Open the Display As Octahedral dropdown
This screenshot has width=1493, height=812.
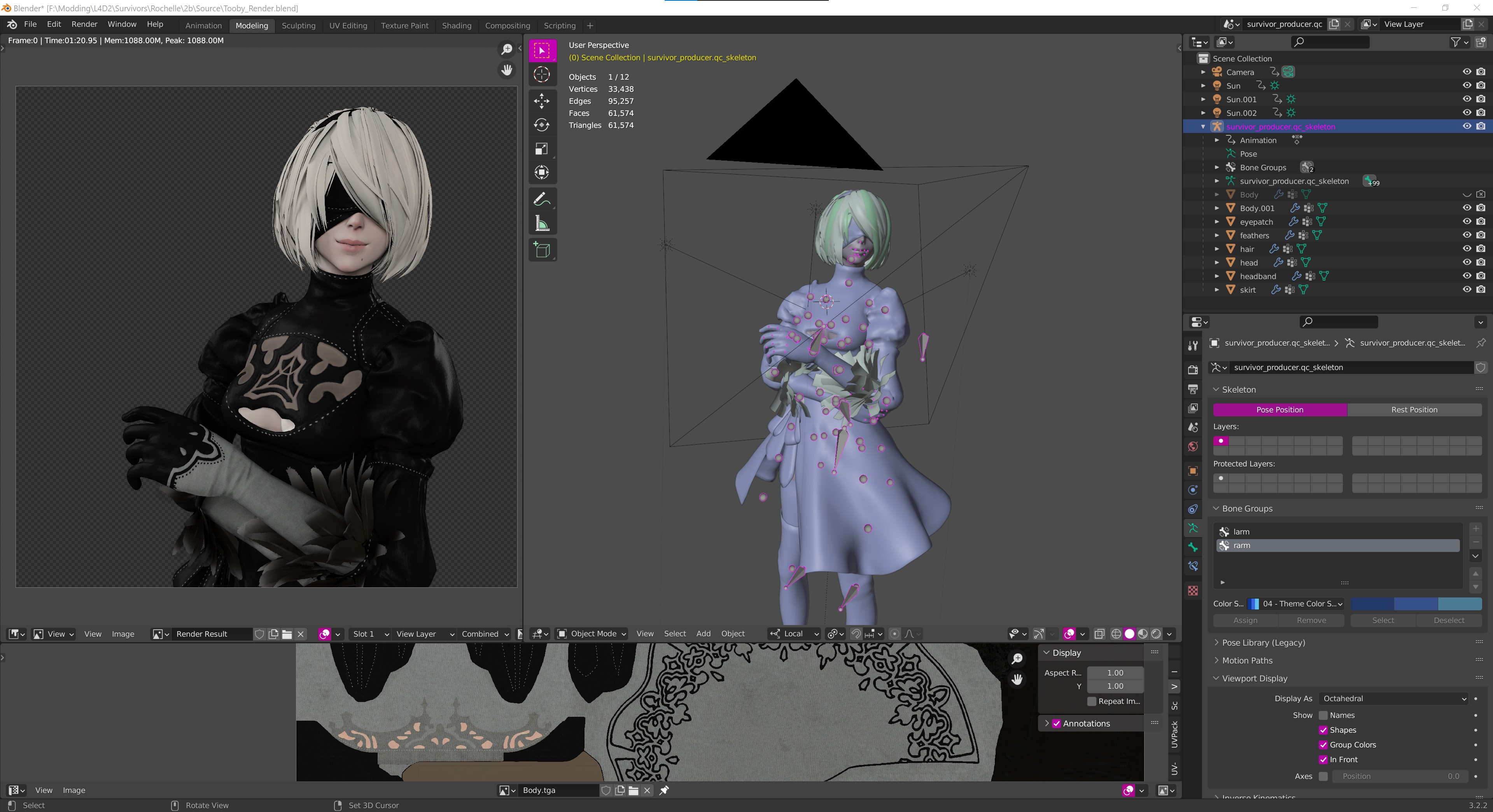click(1393, 698)
